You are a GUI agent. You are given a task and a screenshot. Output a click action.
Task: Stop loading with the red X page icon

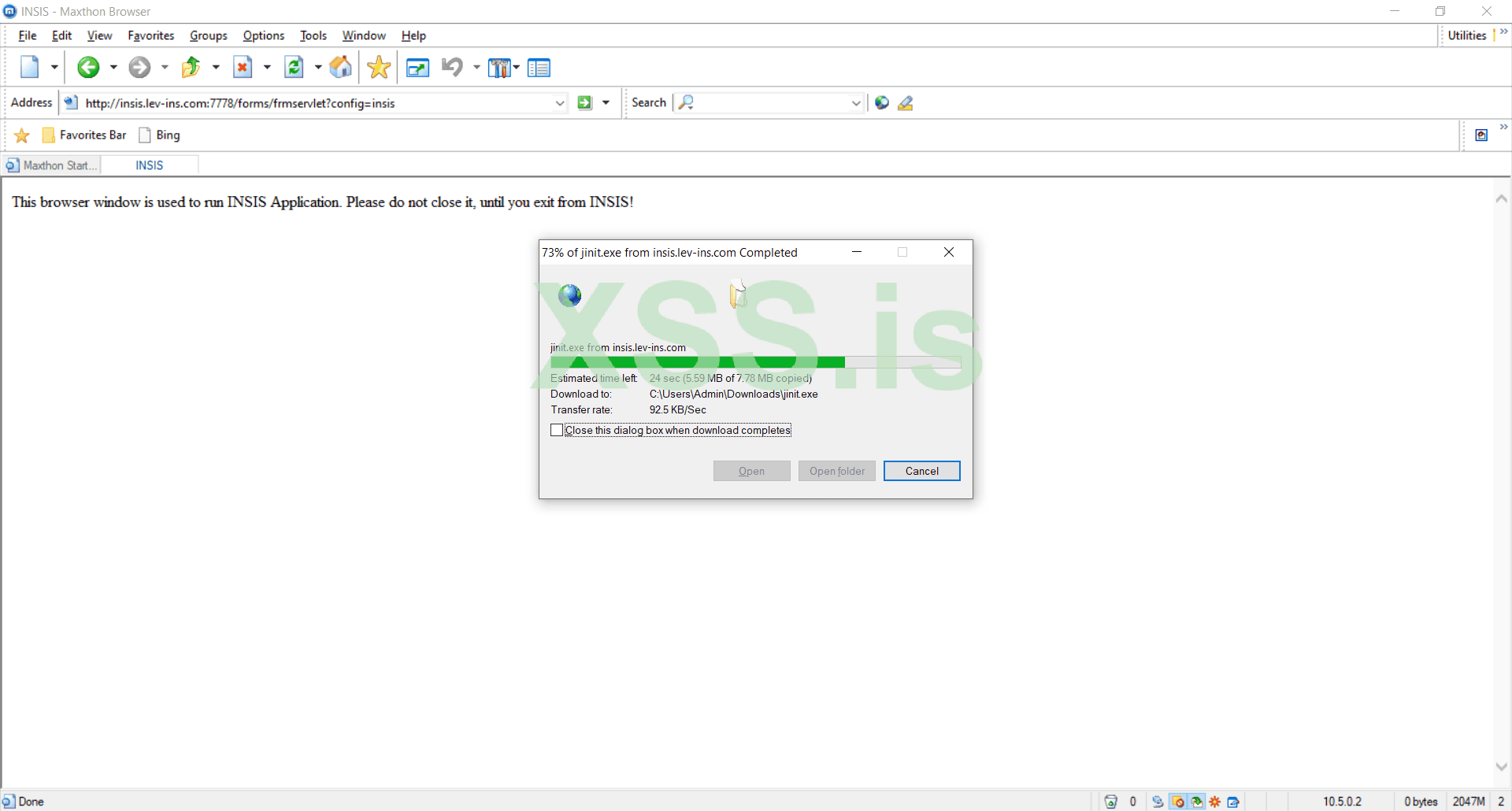243,68
